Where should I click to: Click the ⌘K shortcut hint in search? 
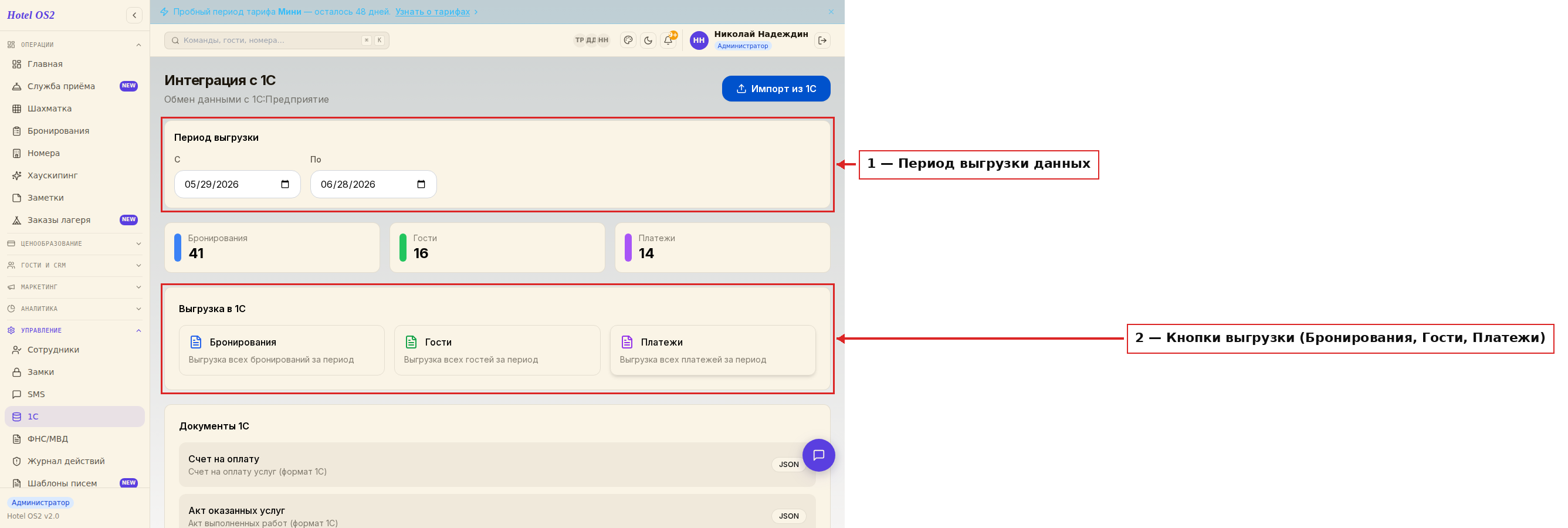pos(372,40)
